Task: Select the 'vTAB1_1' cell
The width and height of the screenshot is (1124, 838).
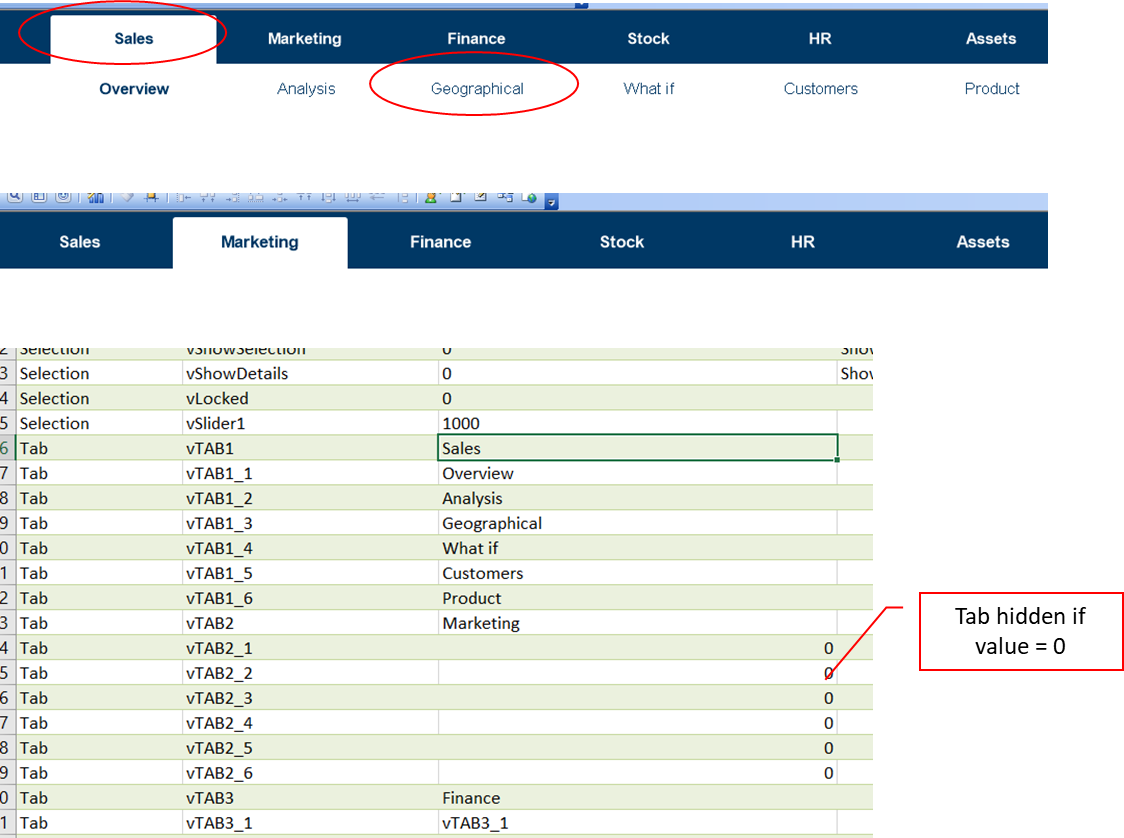Action: (310, 473)
